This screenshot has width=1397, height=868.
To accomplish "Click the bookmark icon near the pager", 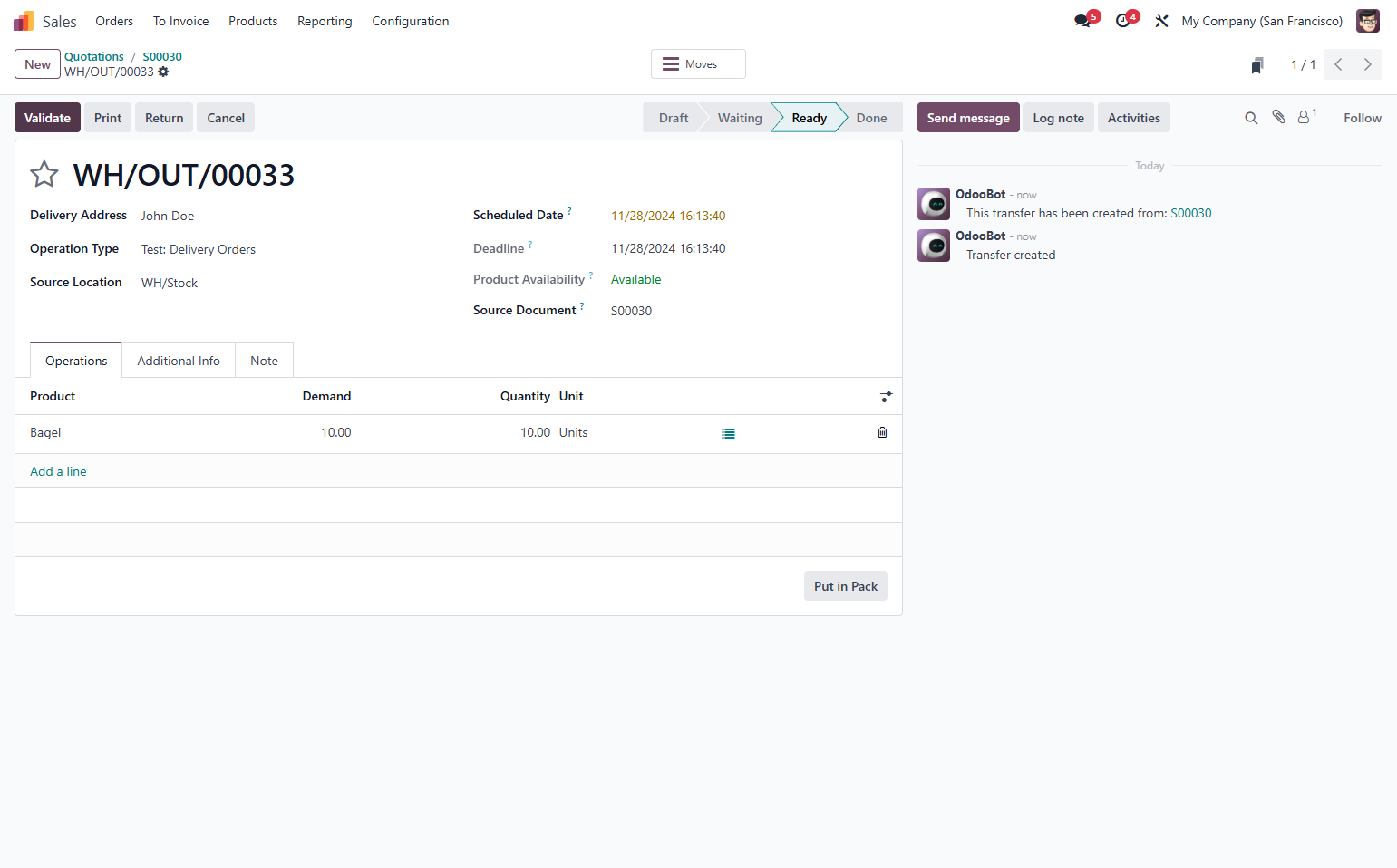I will (x=1257, y=65).
